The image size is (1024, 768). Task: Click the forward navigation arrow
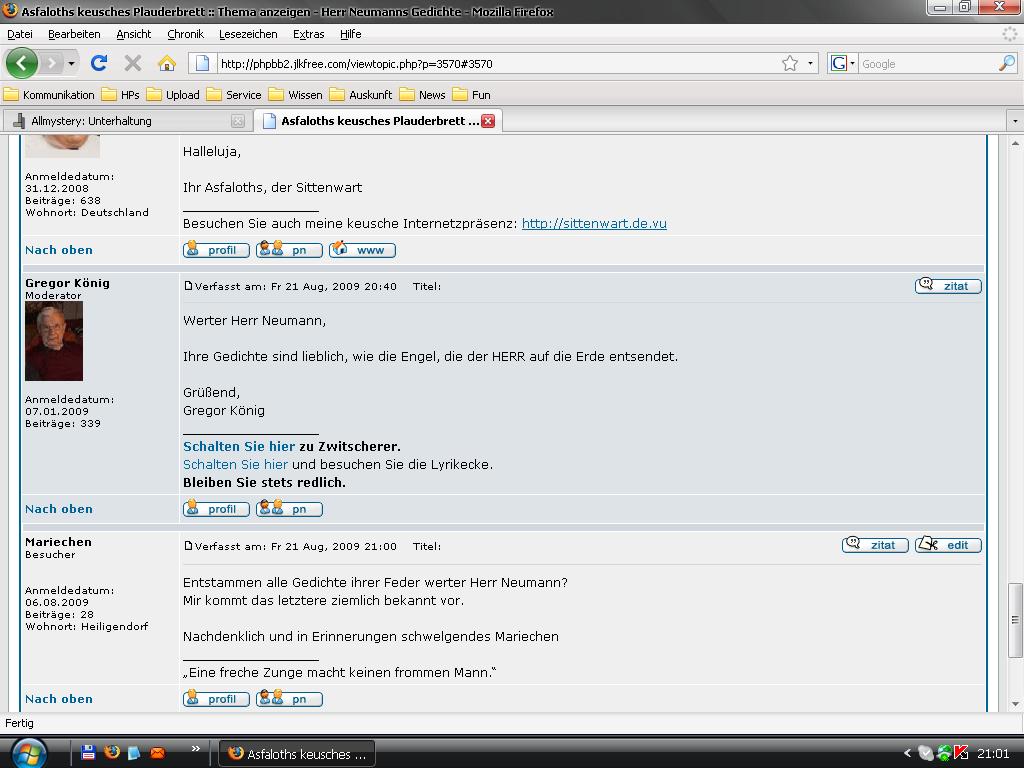52,63
